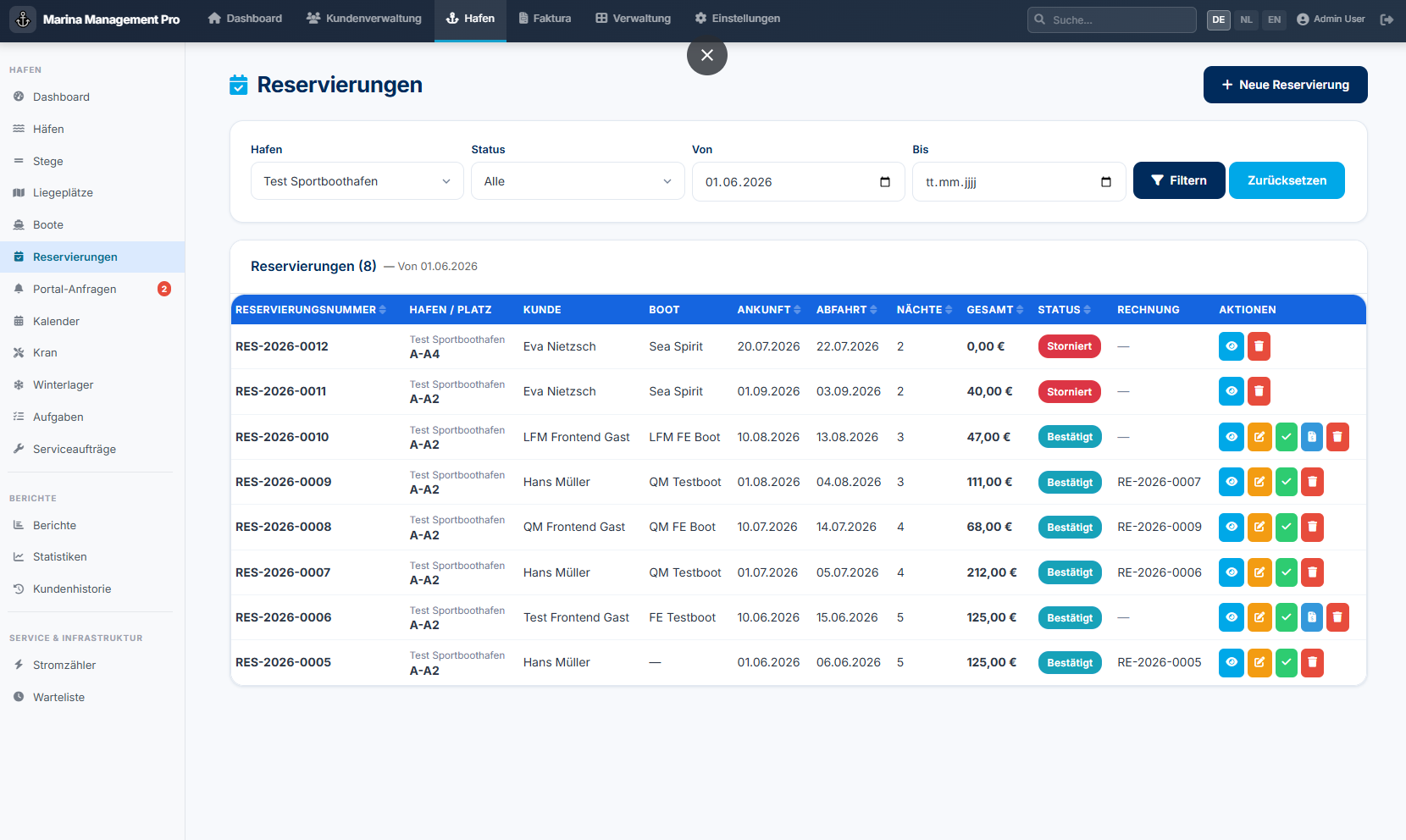Delete reservation RES-2026-0010 with trash icon
1406x840 pixels.
tap(1337, 437)
